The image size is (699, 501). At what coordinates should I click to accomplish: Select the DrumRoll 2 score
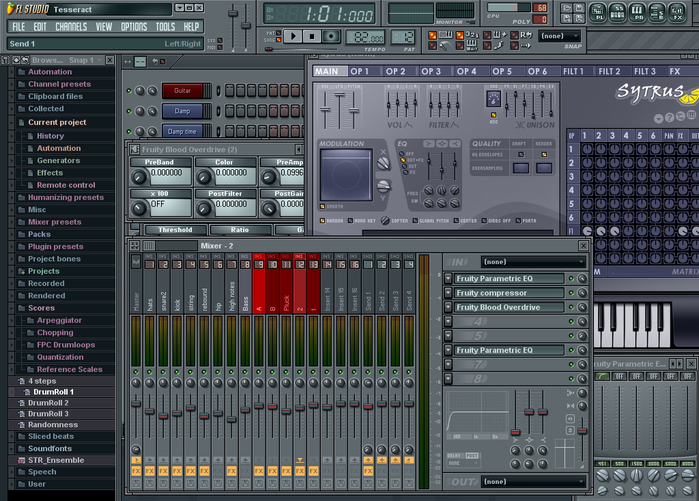point(48,403)
